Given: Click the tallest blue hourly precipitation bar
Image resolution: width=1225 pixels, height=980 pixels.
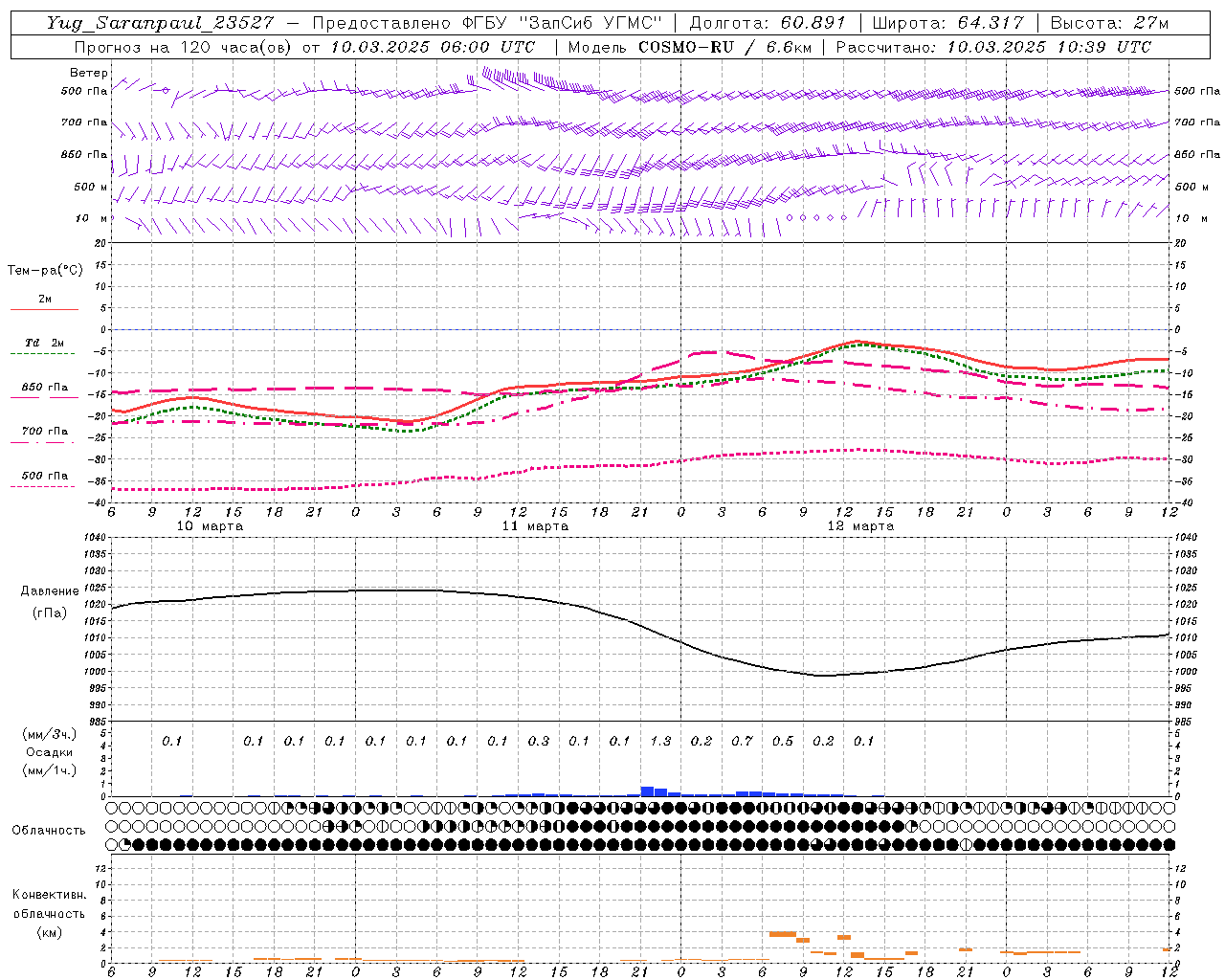Looking at the screenshot, I should [647, 791].
